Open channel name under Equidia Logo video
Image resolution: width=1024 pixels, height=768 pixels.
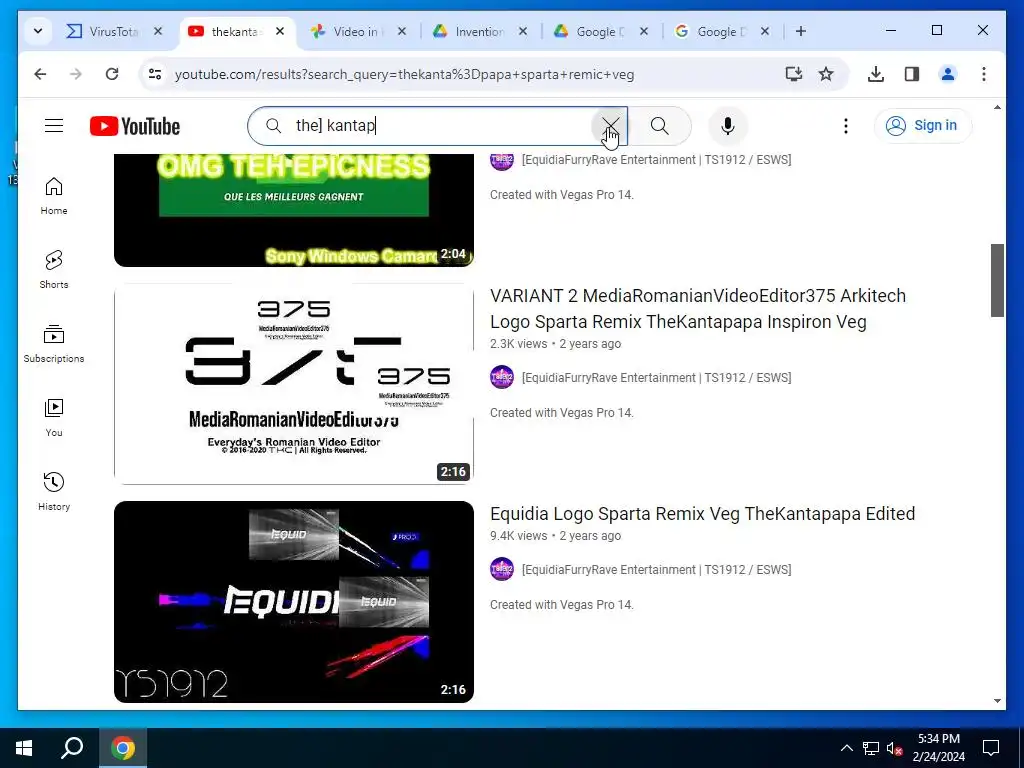656,569
